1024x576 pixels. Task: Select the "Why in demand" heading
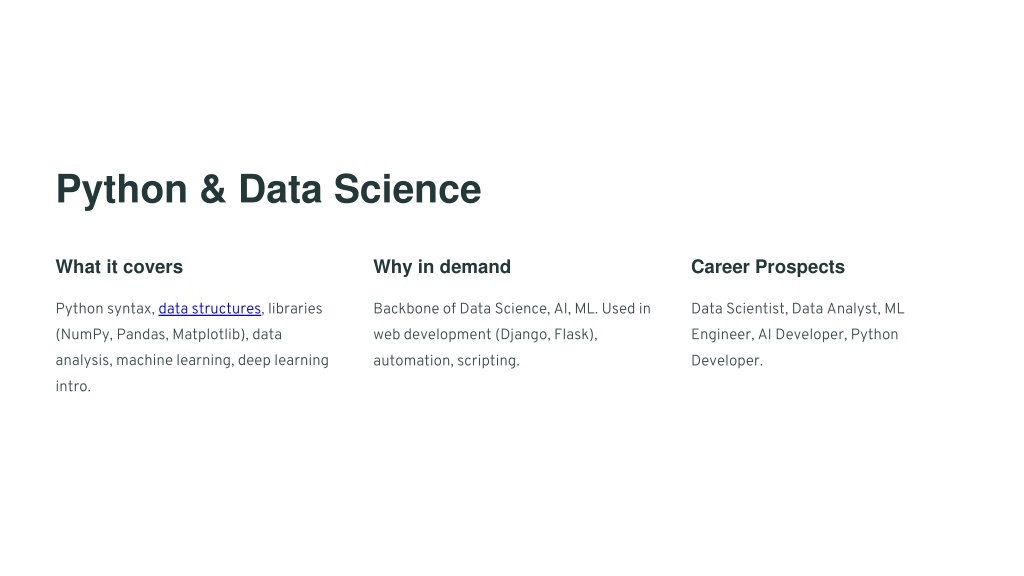point(442,266)
